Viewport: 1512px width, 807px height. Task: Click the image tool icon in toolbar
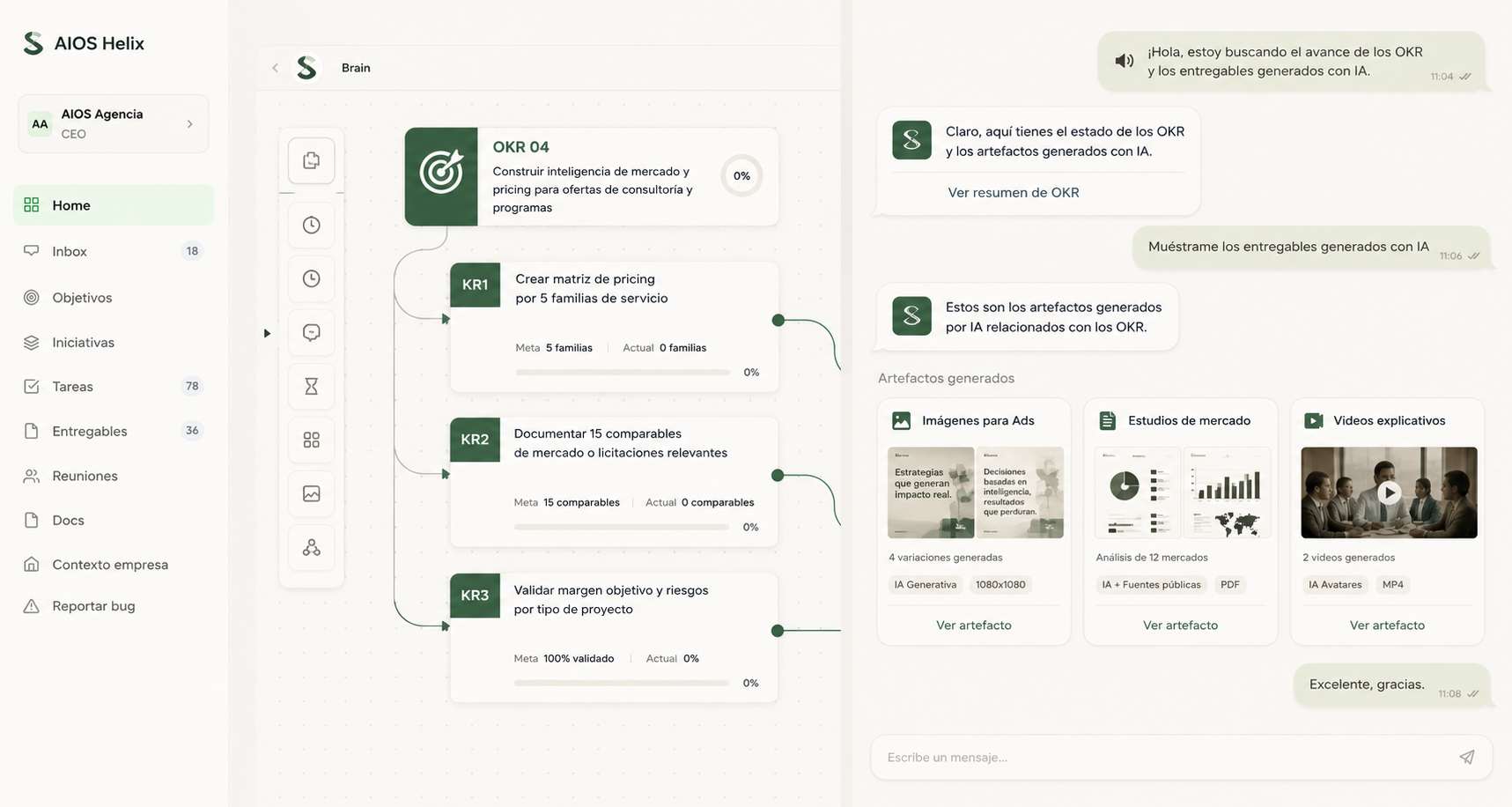pos(312,493)
